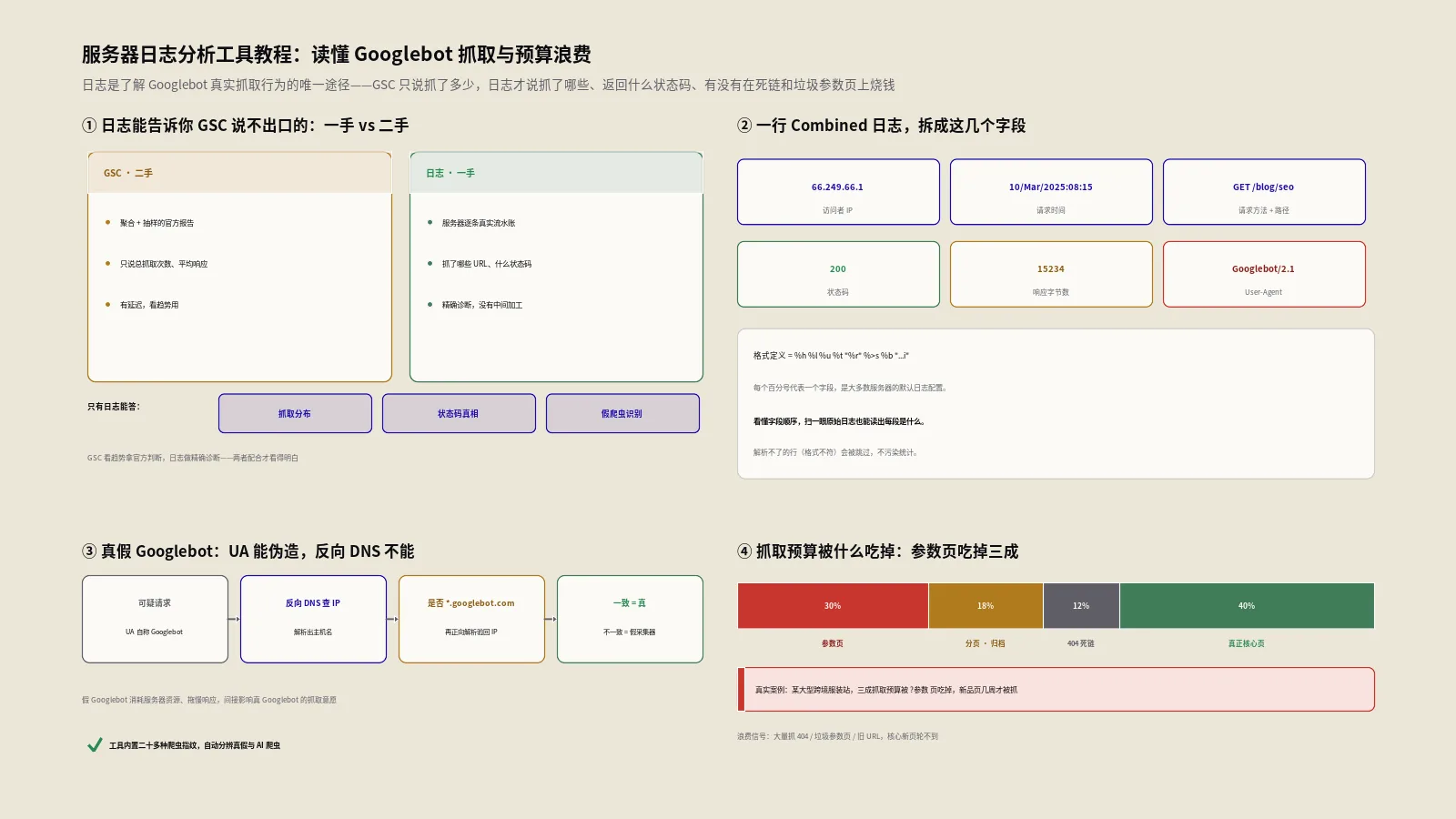Click the 不一致 = 假采集器 caption

point(630,632)
